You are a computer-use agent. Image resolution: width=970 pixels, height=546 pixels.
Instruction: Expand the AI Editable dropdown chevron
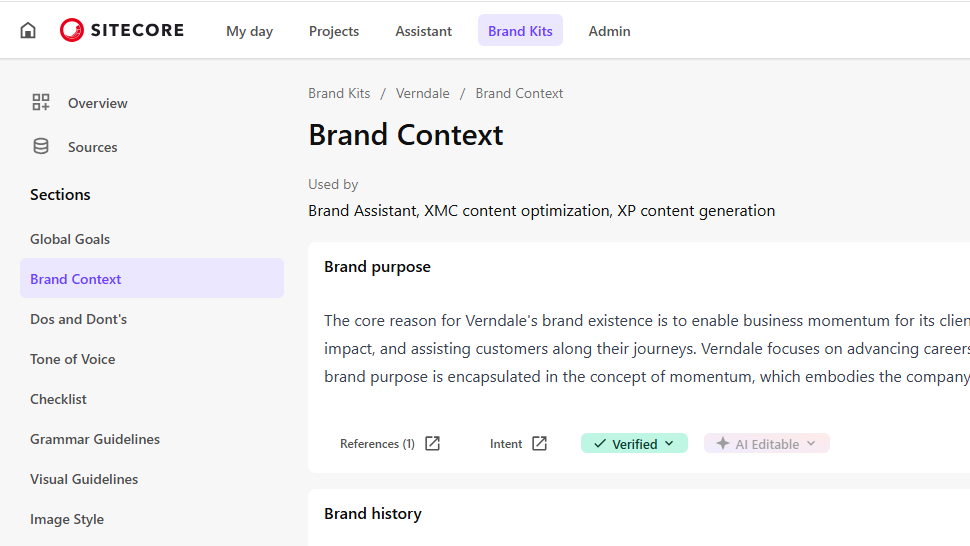tap(811, 443)
